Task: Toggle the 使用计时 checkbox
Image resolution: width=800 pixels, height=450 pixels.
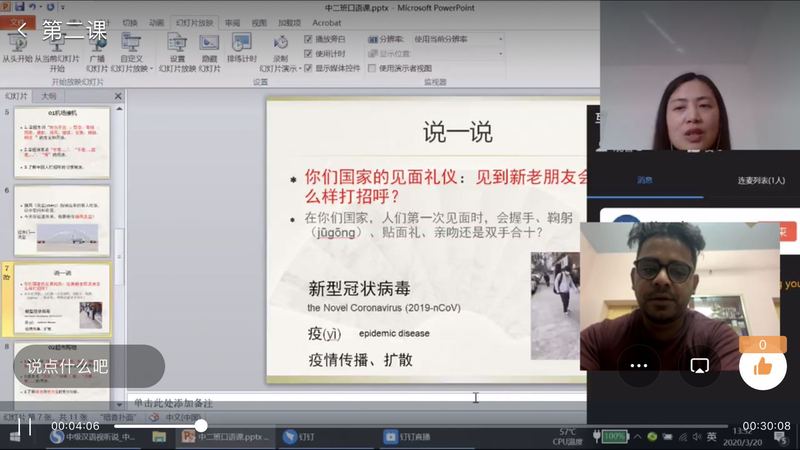Action: [309, 53]
